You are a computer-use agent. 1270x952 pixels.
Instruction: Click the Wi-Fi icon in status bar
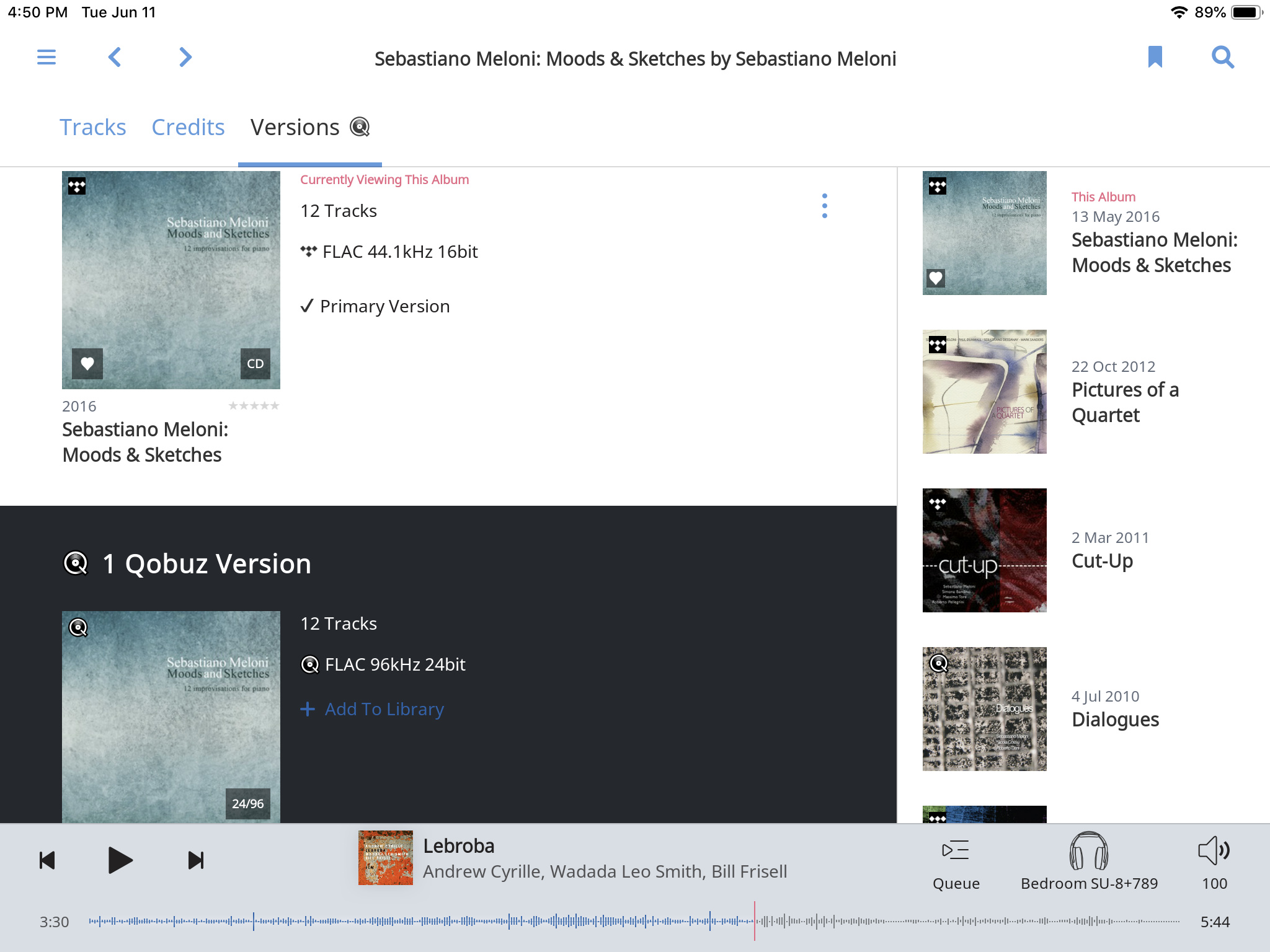point(1179,12)
